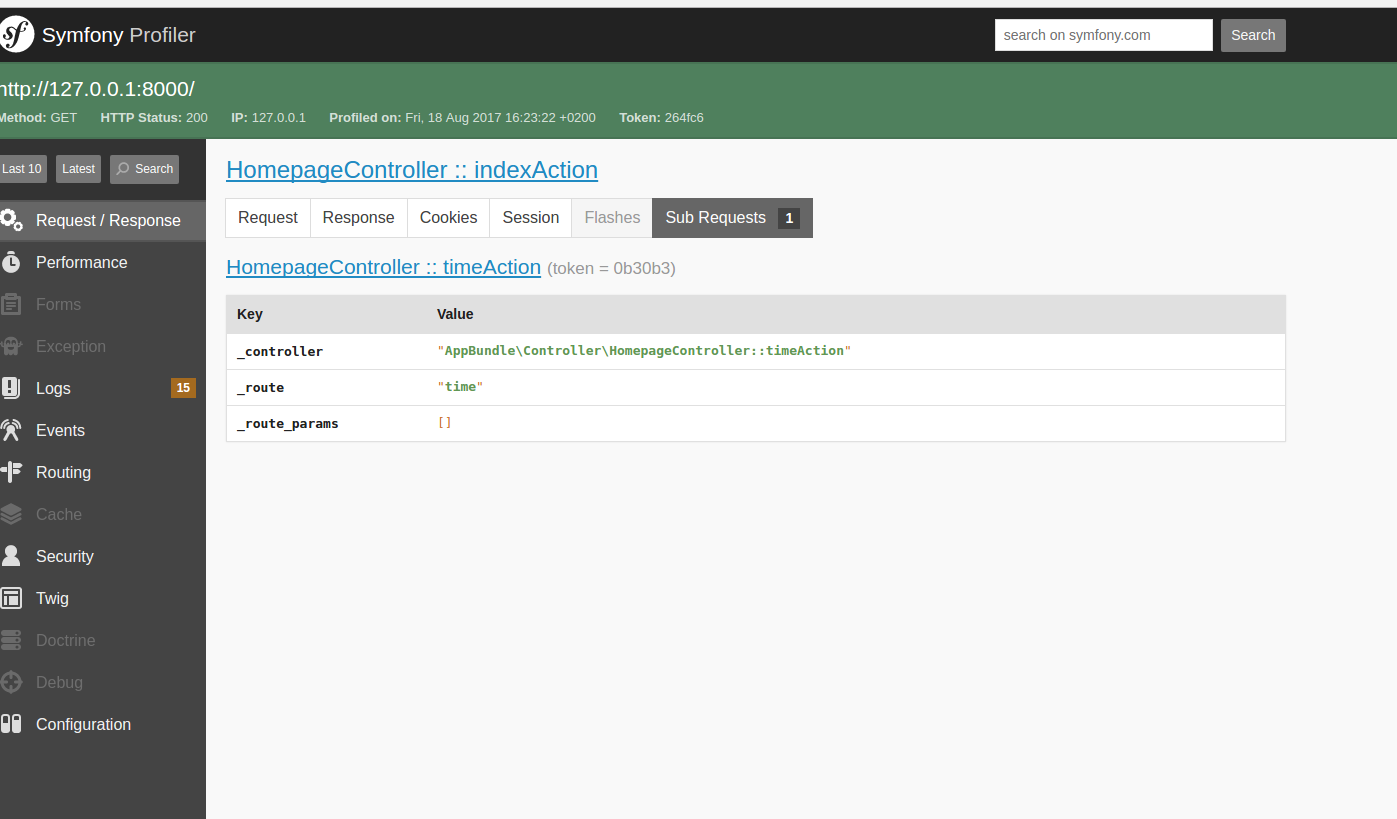Viewport: 1397px width, 819px height.
Task: Click the empty array [] value
Action: coord(445,423)
